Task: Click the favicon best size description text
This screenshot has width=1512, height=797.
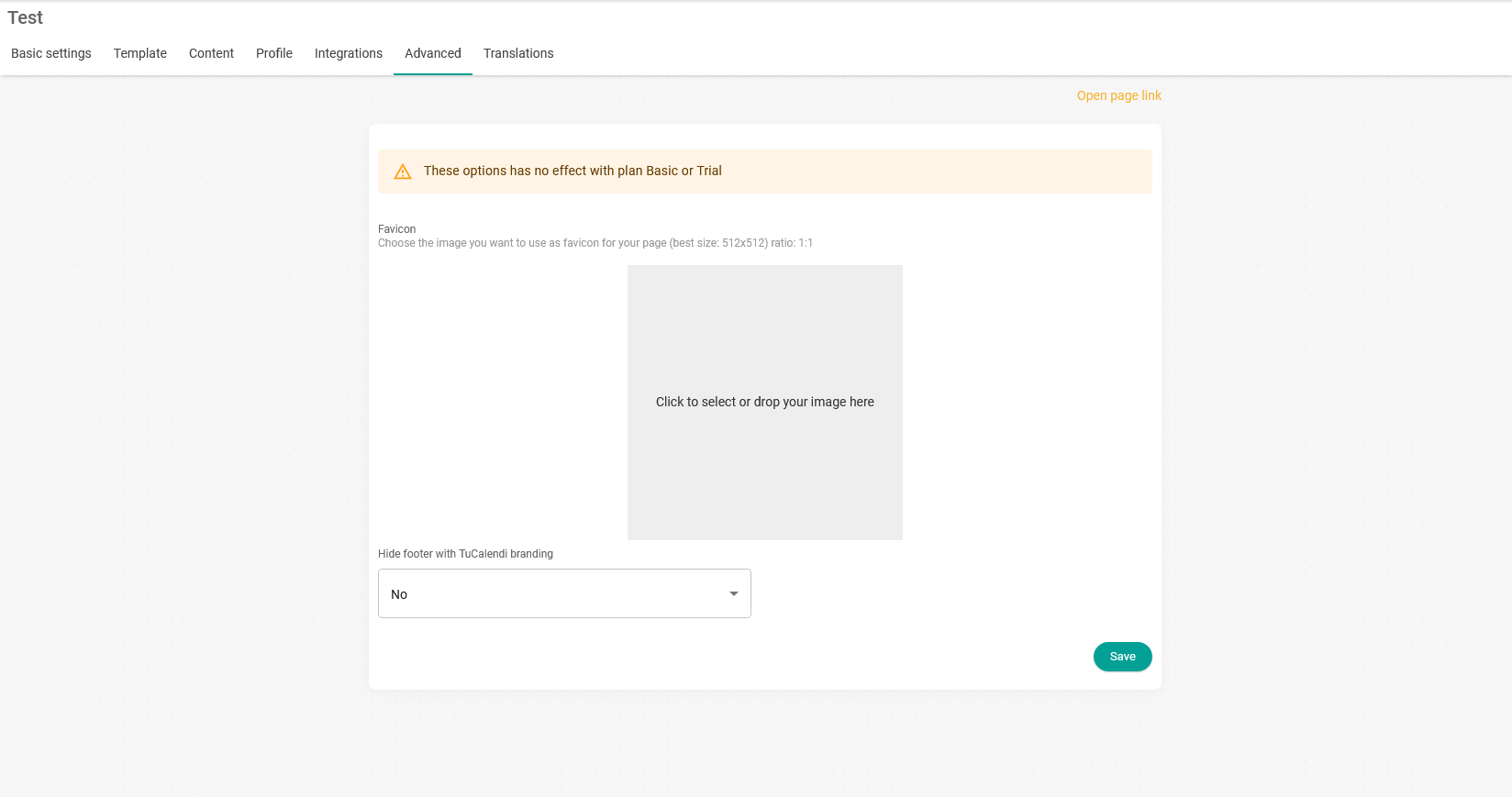Action: click(x=595, y=243)
